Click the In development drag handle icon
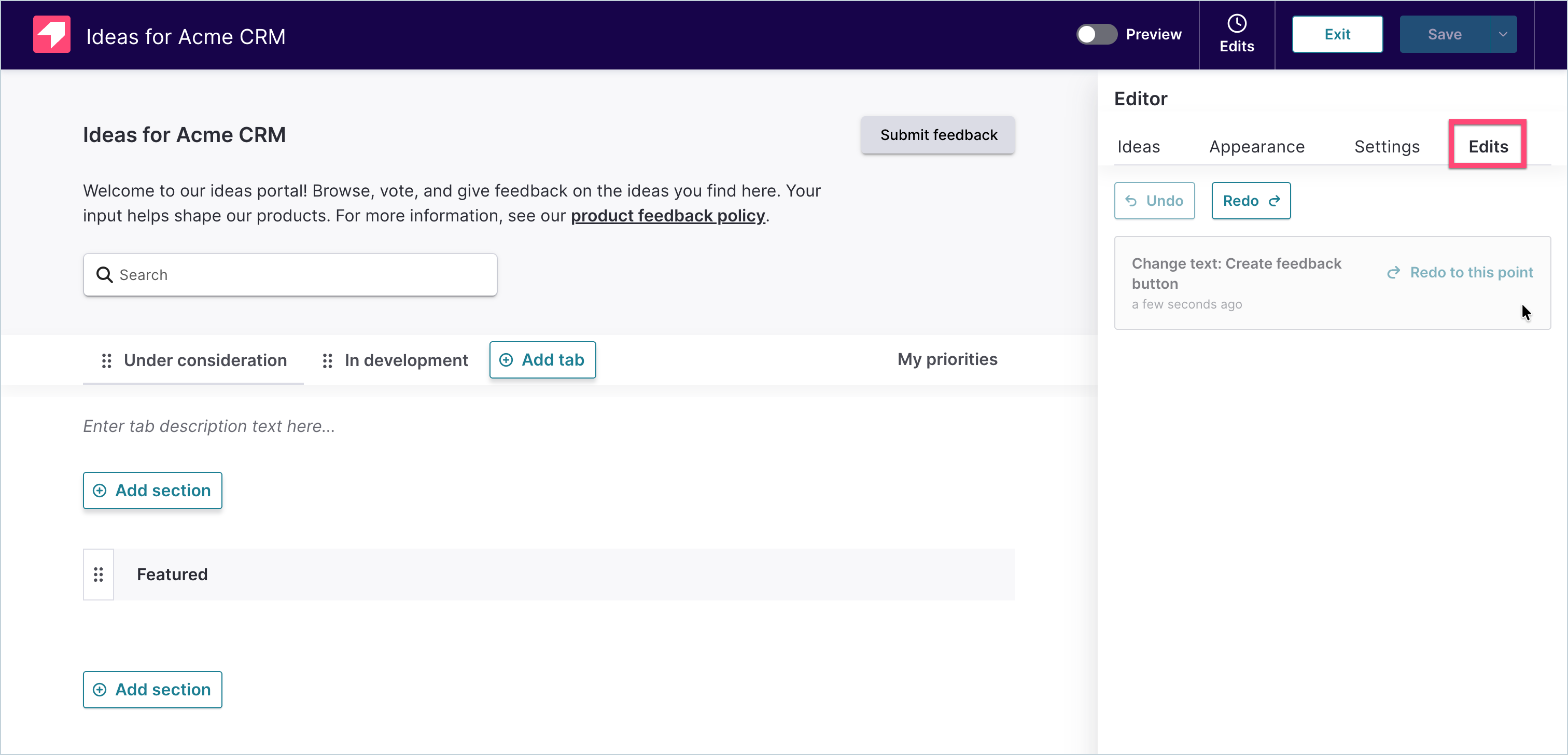Image resolution: width=1568 pixels, height=755 pixels. click(x=328, y=360)
